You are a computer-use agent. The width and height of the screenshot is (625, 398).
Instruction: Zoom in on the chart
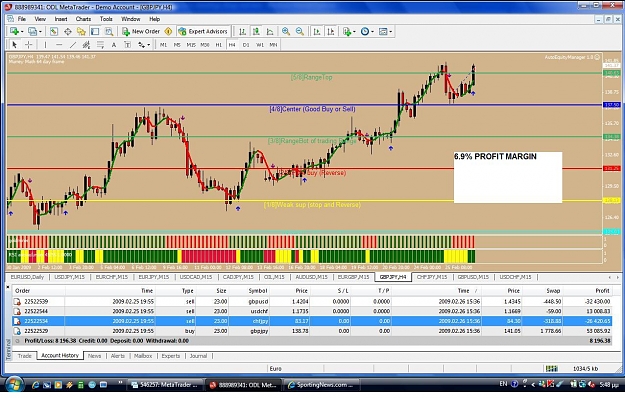click(x=286, y=31)
